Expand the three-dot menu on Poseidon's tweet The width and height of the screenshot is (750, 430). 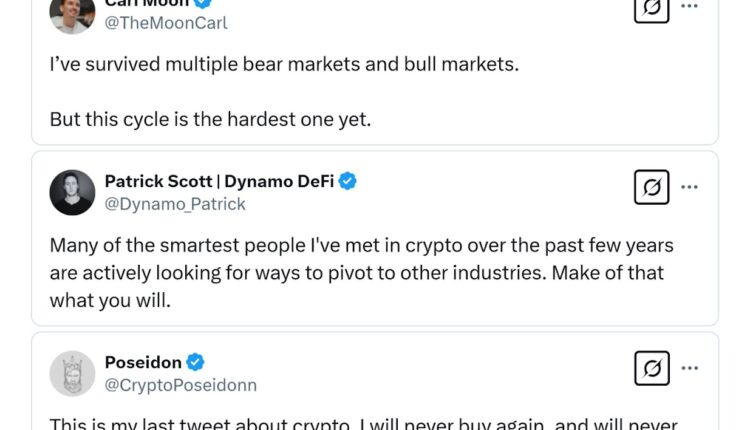690,368
